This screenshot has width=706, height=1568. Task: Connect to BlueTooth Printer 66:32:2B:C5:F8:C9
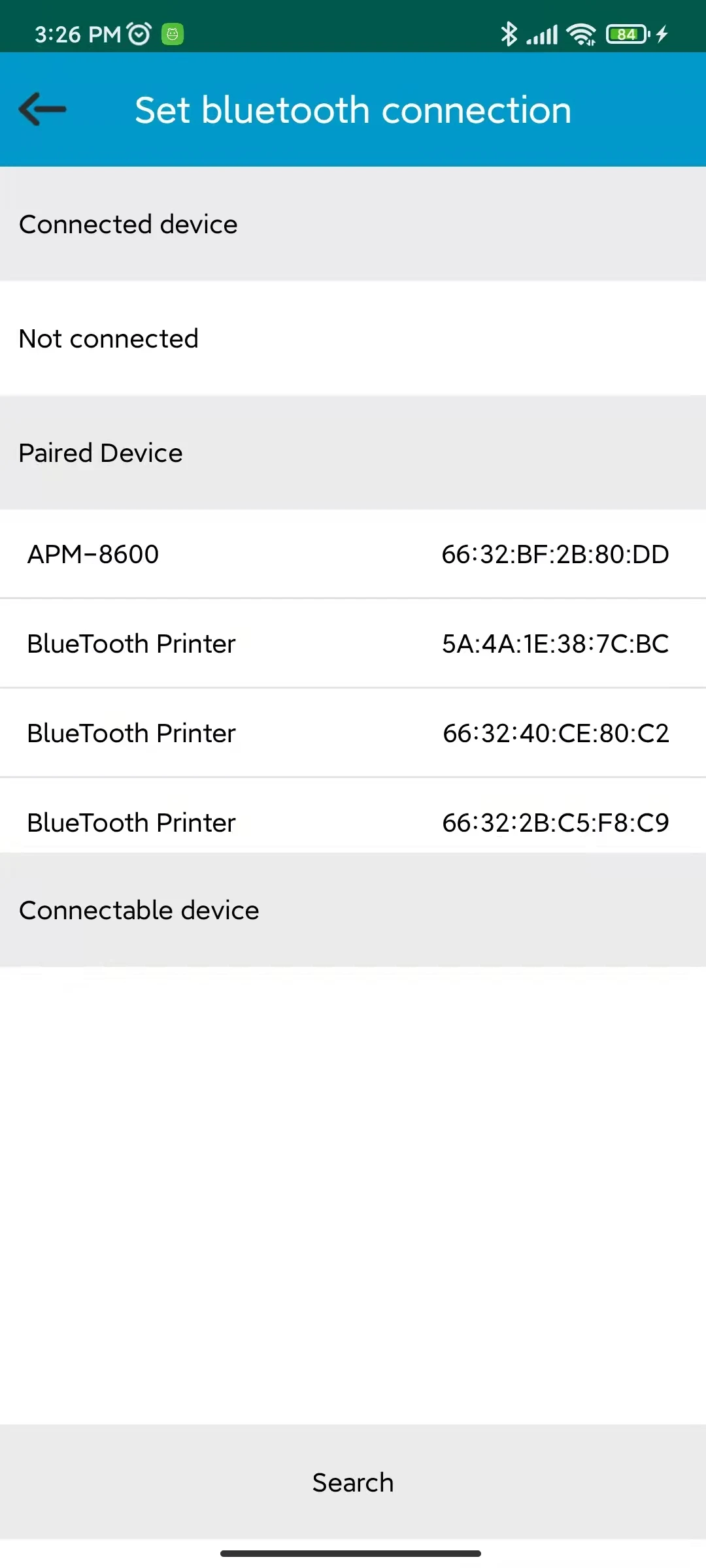click(353, 822)
